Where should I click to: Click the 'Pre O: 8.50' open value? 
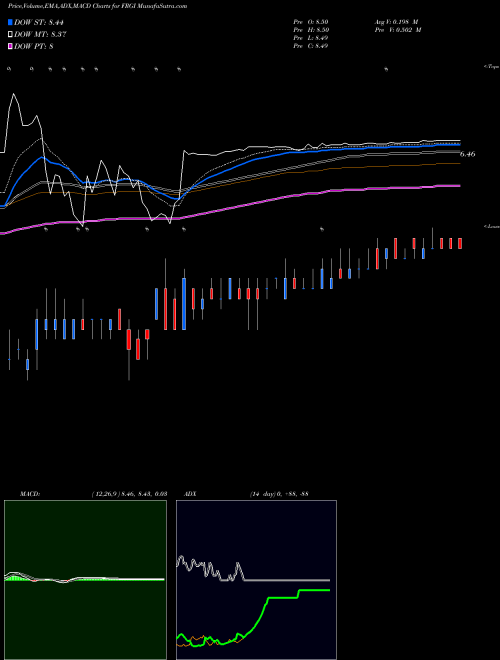coord(311,22)
